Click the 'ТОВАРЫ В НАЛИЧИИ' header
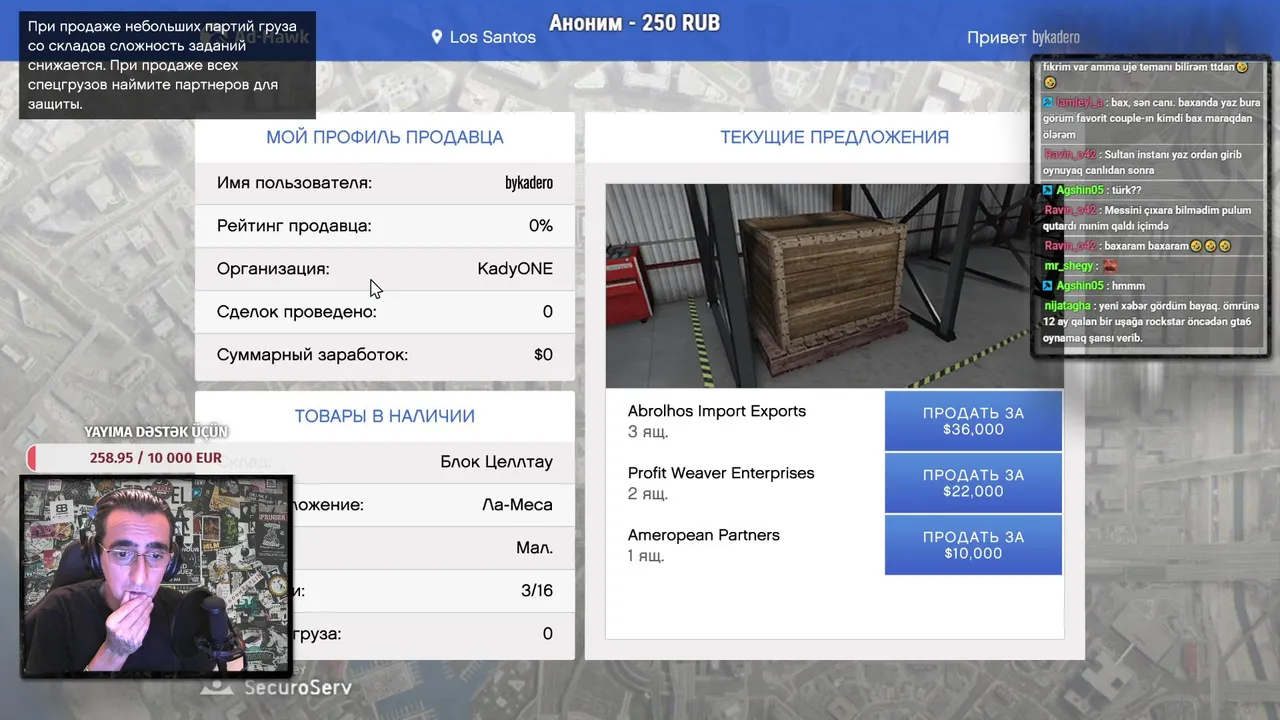 pyautogui.click(x=385, y=416)
